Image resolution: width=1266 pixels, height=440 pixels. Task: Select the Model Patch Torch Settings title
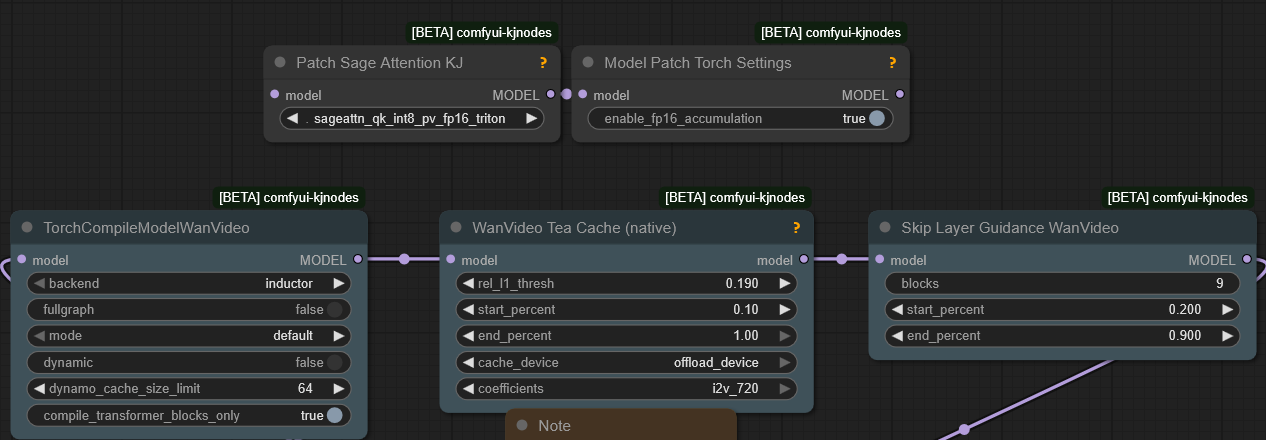[x=697, y=63]
